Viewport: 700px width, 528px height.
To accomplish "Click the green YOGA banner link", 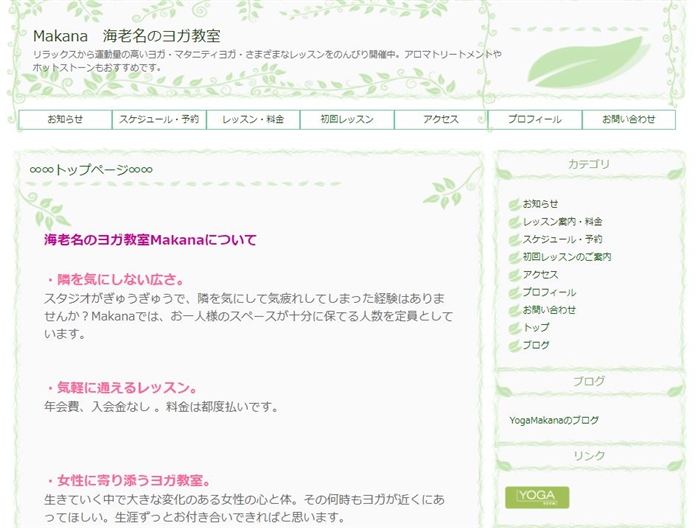I will pos(537,497).
